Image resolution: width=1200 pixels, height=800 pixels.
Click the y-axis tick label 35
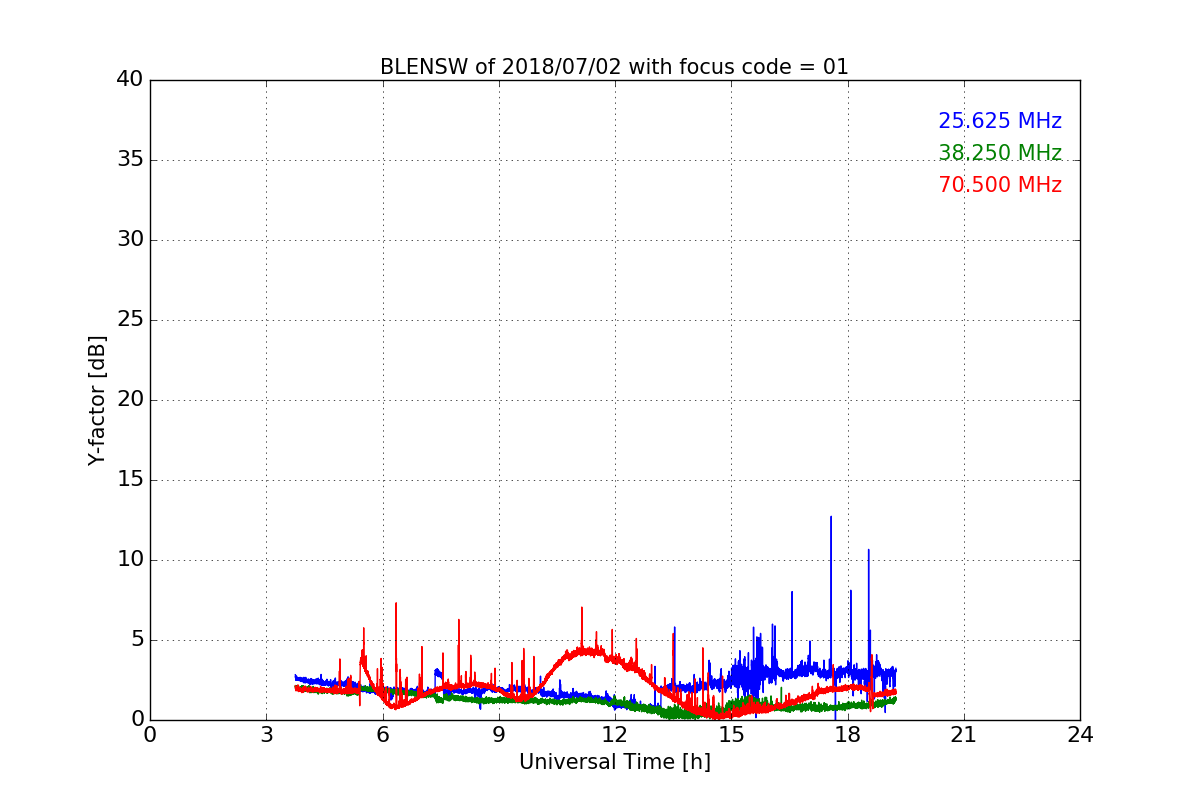click(x=130, y=160)
